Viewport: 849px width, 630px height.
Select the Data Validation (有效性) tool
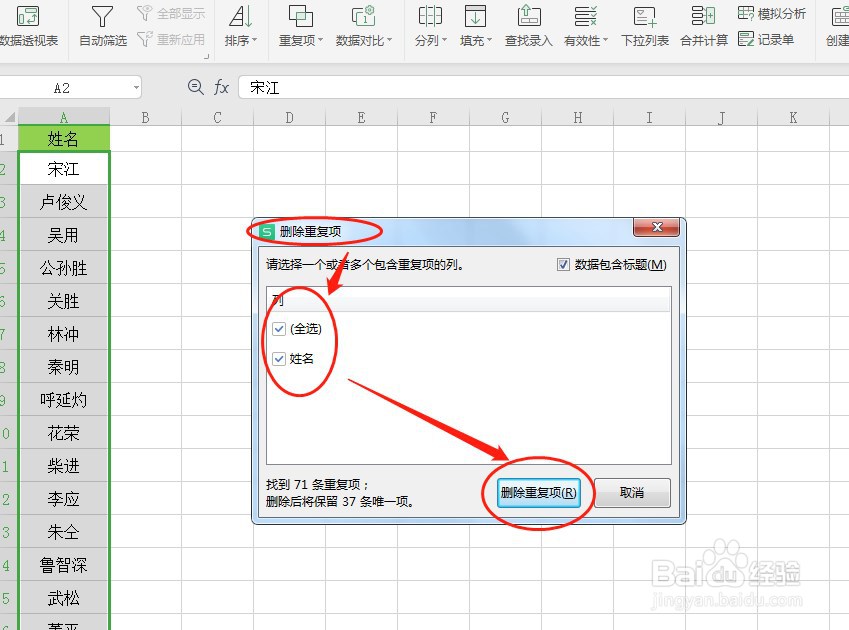click(x=583, y=27)
